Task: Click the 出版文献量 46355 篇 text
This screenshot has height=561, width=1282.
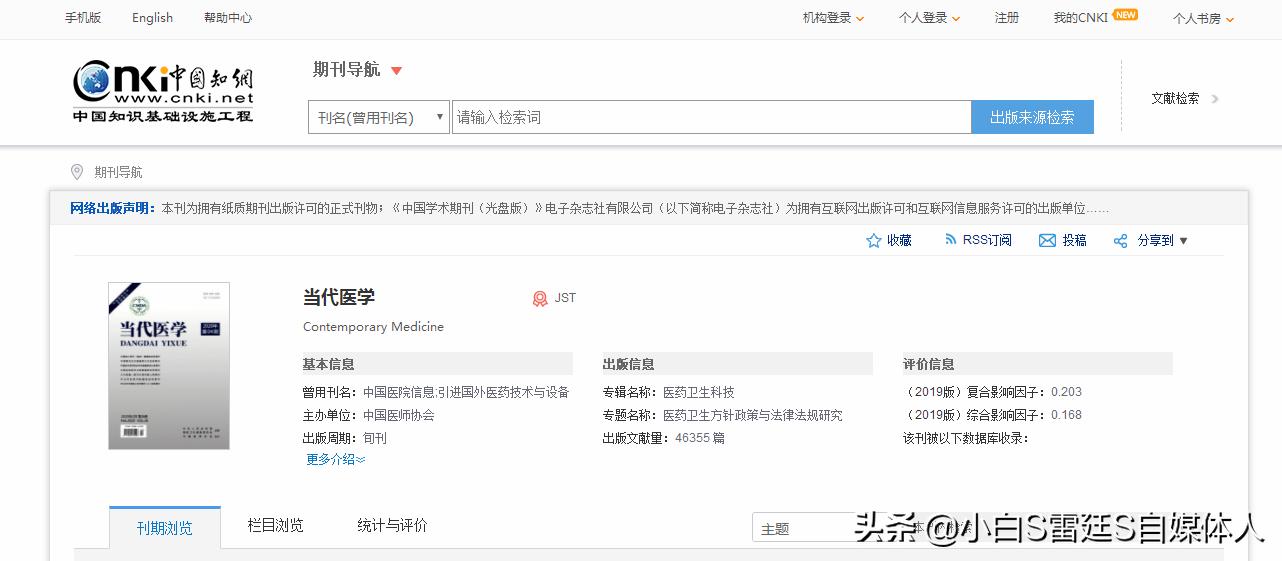Action: click(663, 438)
